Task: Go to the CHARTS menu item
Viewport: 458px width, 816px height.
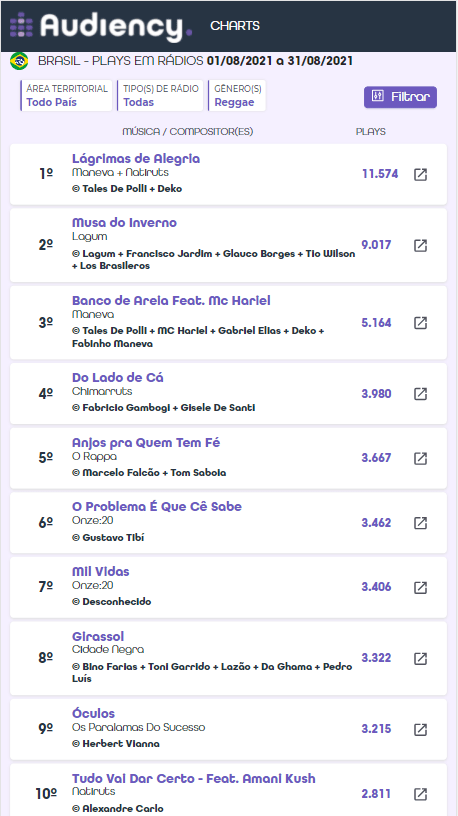Action: (235, 26)
